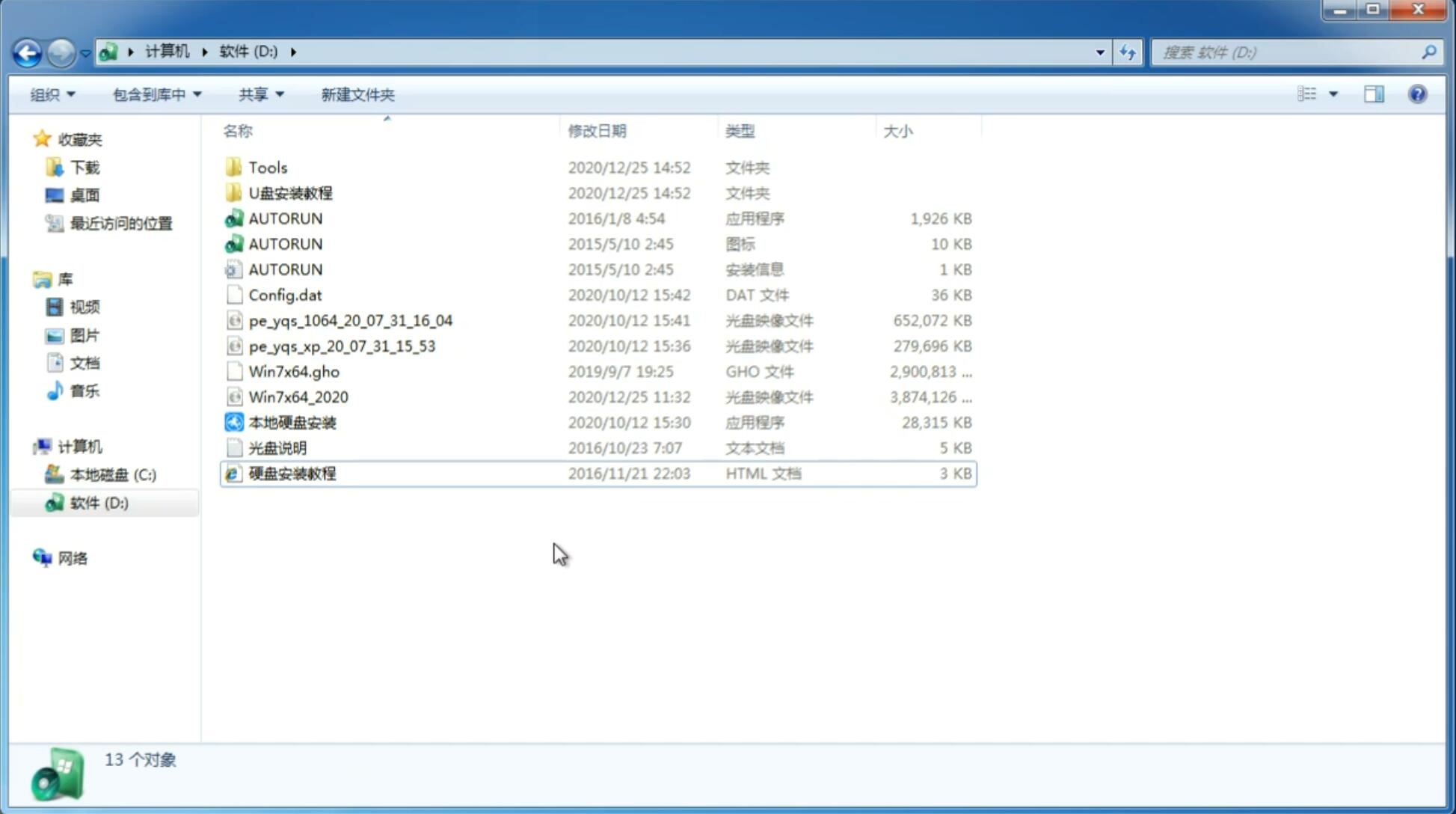Select 软件 (D:) drive in sidebar
The image size is (1456, 814).
(98, 502)
